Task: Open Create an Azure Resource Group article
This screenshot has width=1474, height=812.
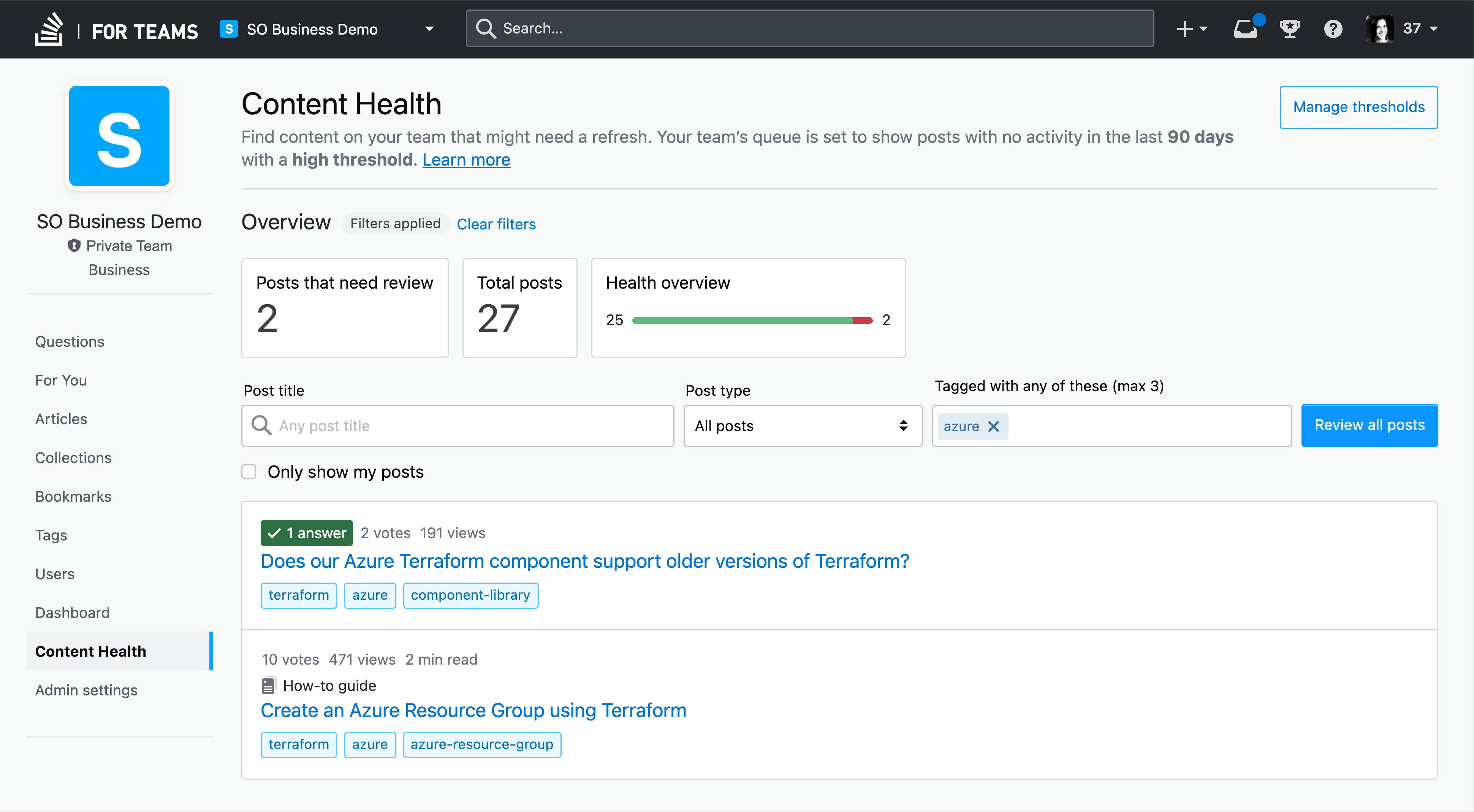Action: click(473, 710)
